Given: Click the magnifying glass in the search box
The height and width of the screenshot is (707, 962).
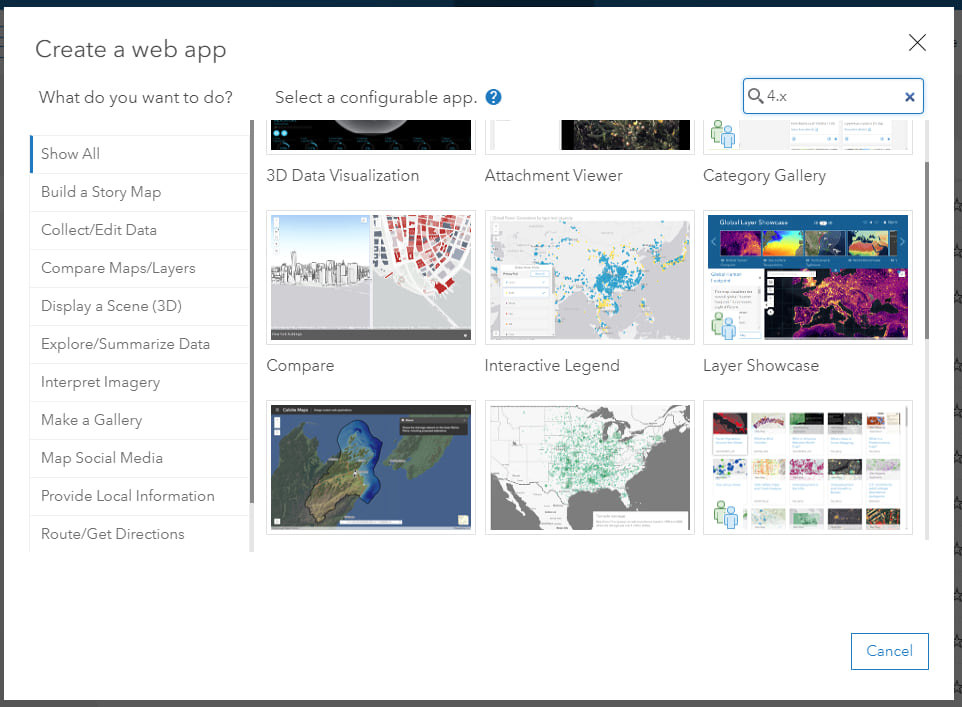Looking at the screenshot, I should tap(757, 96).
